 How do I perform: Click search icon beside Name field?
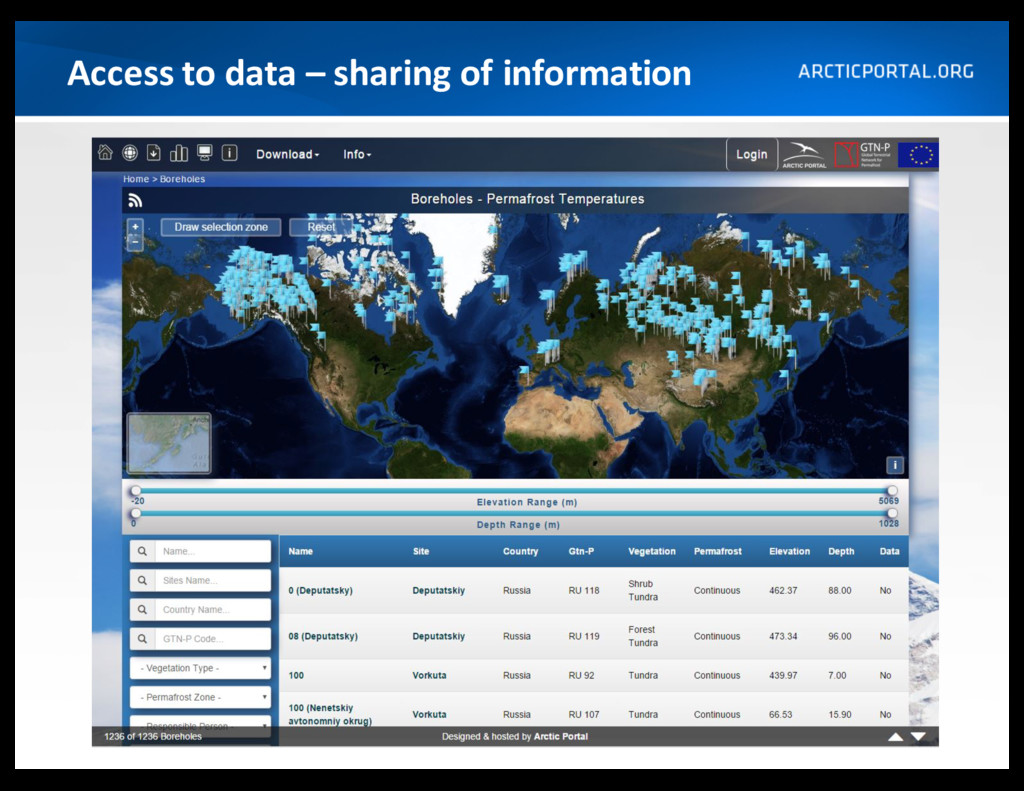(142, 551)
